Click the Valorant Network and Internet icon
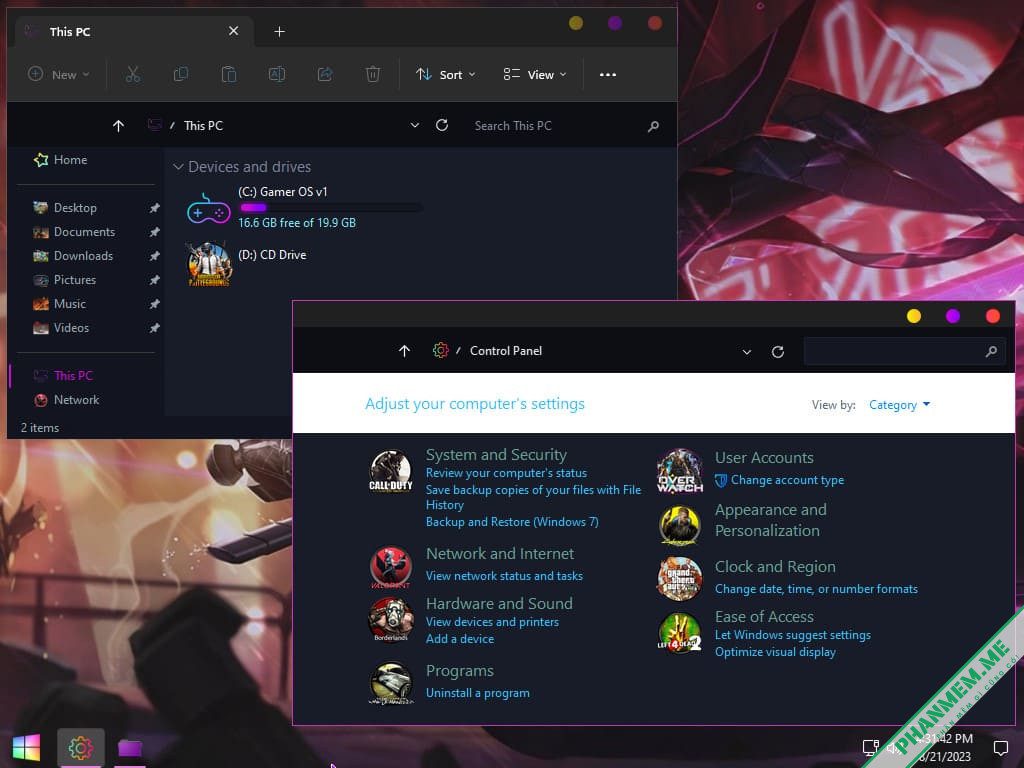1024x768 pixels. 391,567
